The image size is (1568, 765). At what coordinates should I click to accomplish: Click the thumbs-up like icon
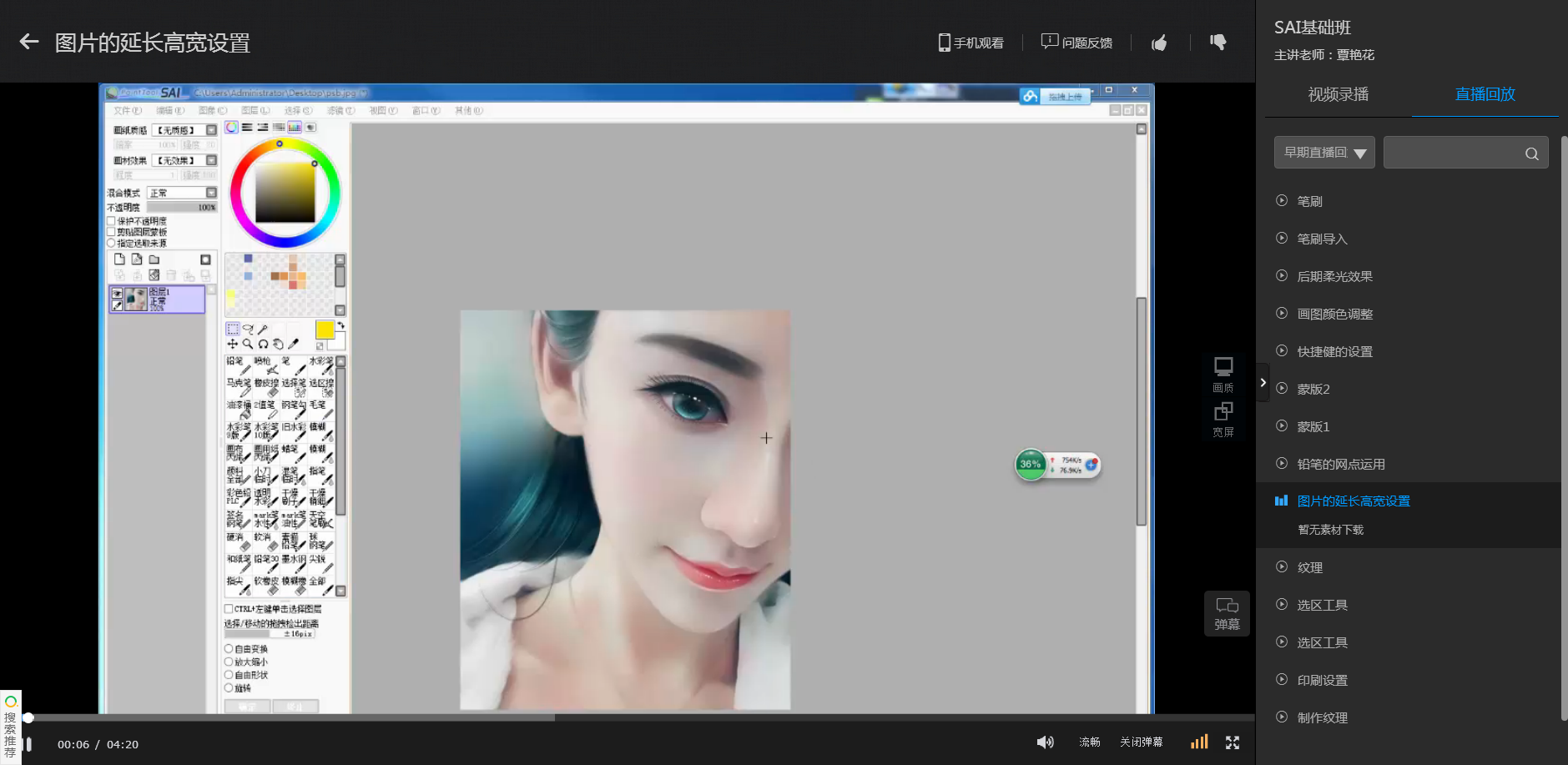[1159, 43]
